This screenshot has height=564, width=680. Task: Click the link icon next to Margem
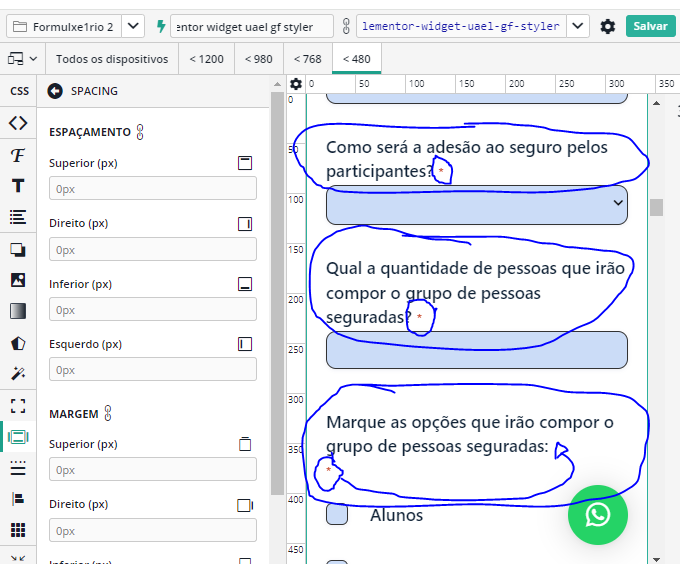tap(108, 413)
